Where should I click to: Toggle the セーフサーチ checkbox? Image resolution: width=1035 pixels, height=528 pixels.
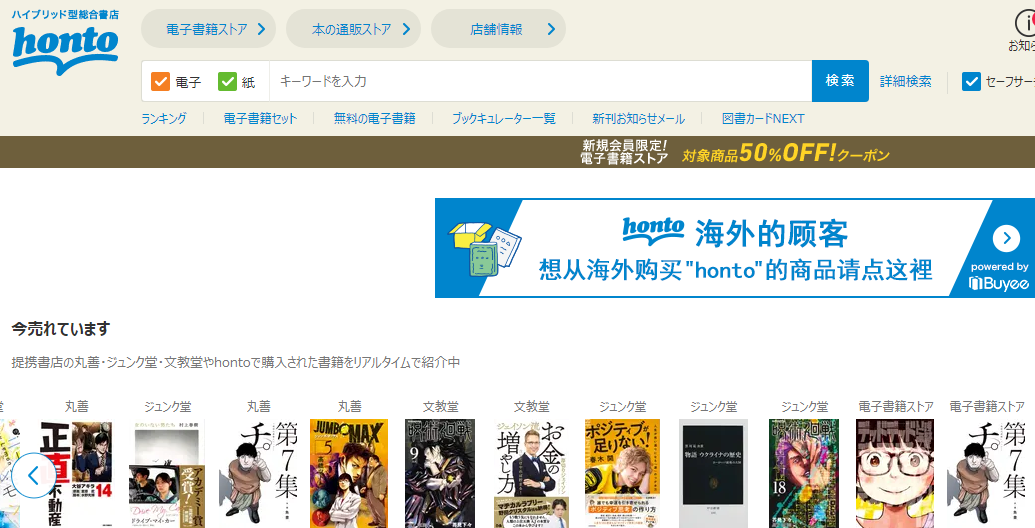[971, 81]
